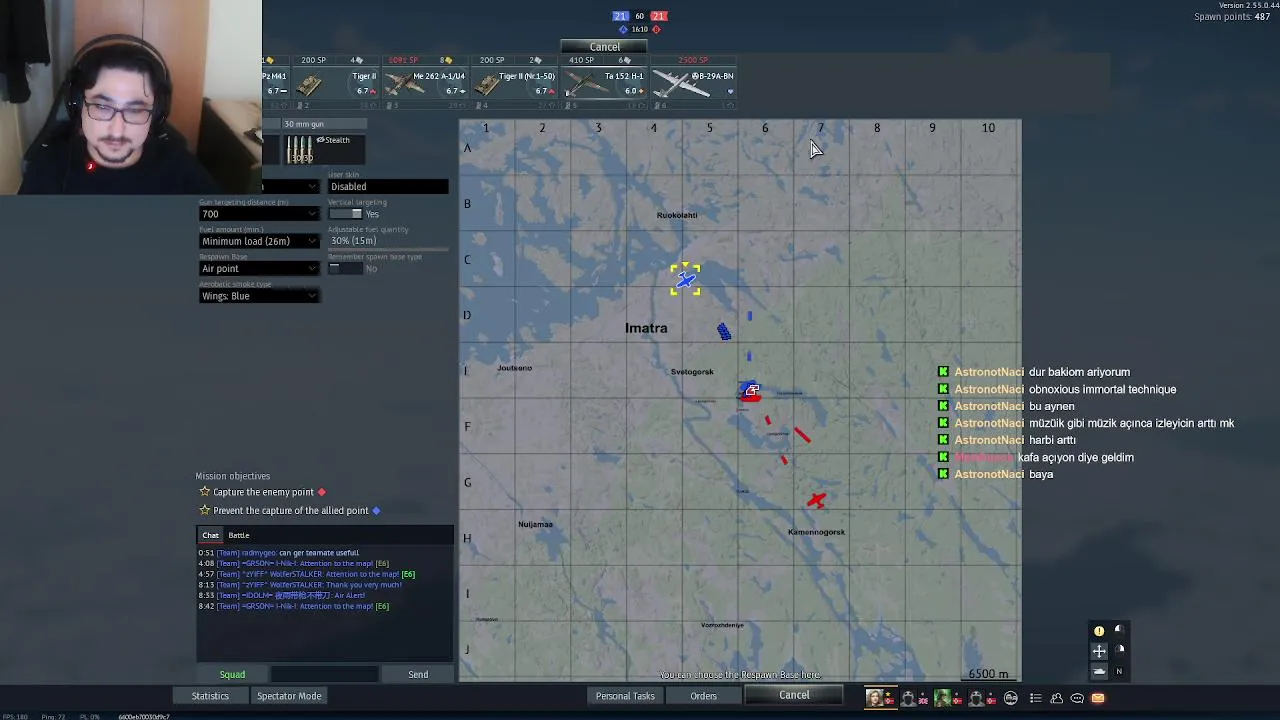Click the Ruokolahti label on the map
The image size is (1280, 720).
tap(677, 215)
